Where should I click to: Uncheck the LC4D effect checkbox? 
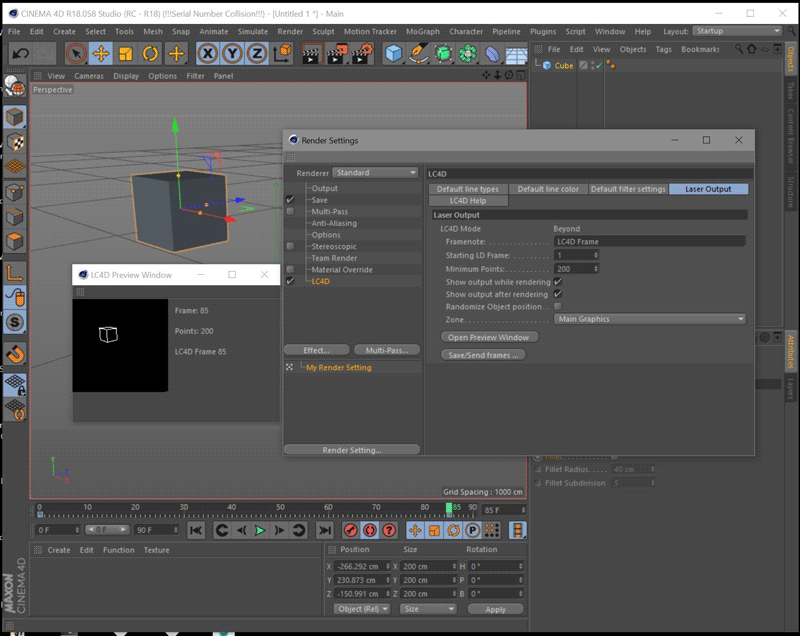pos(290,281)
